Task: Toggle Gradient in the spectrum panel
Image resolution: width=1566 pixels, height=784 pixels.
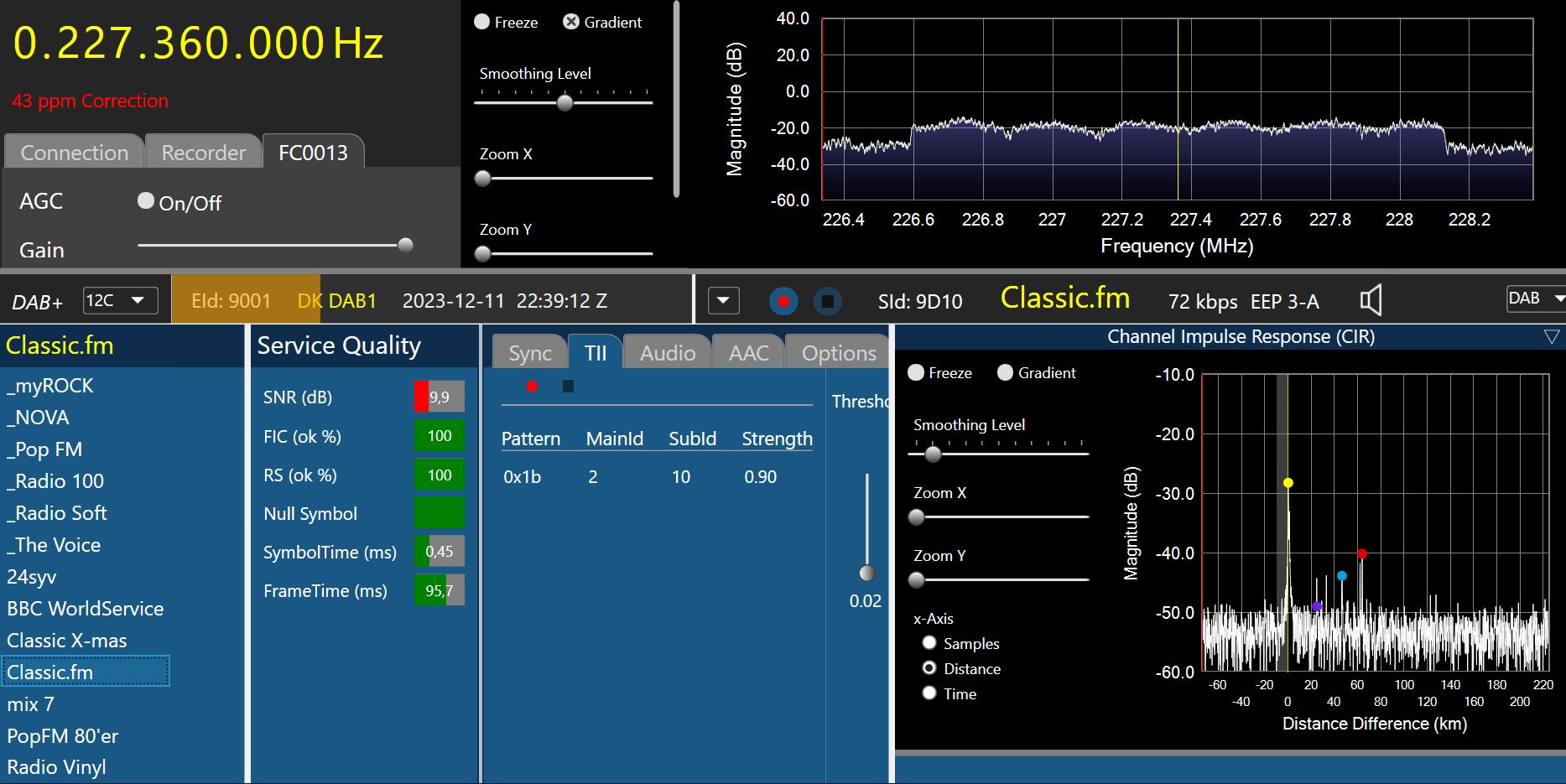Action: pos(571,22)
